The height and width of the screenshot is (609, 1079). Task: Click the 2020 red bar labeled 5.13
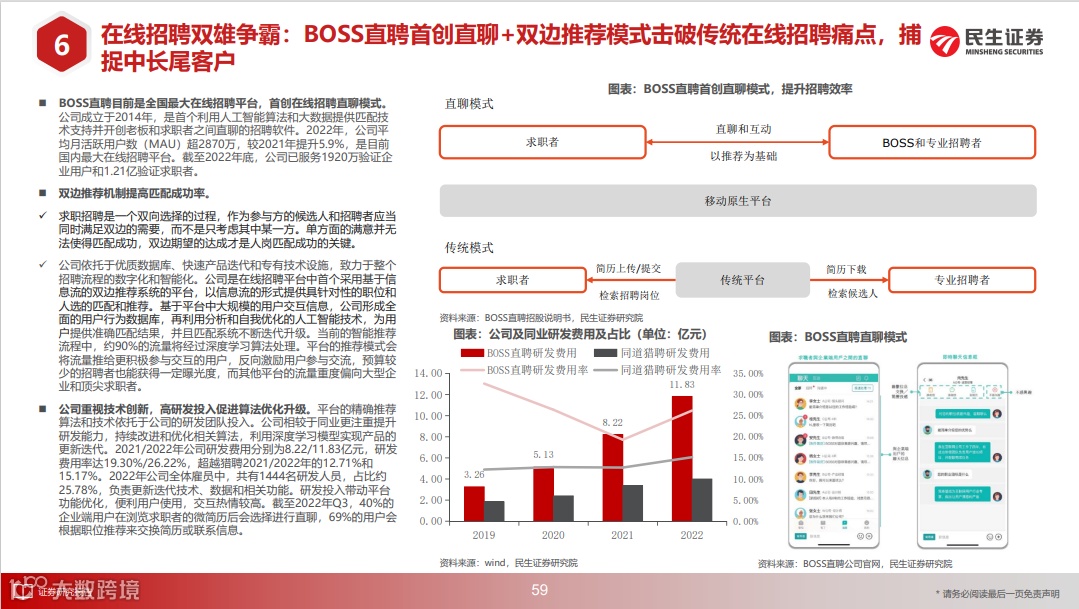[x=543, y=494]
